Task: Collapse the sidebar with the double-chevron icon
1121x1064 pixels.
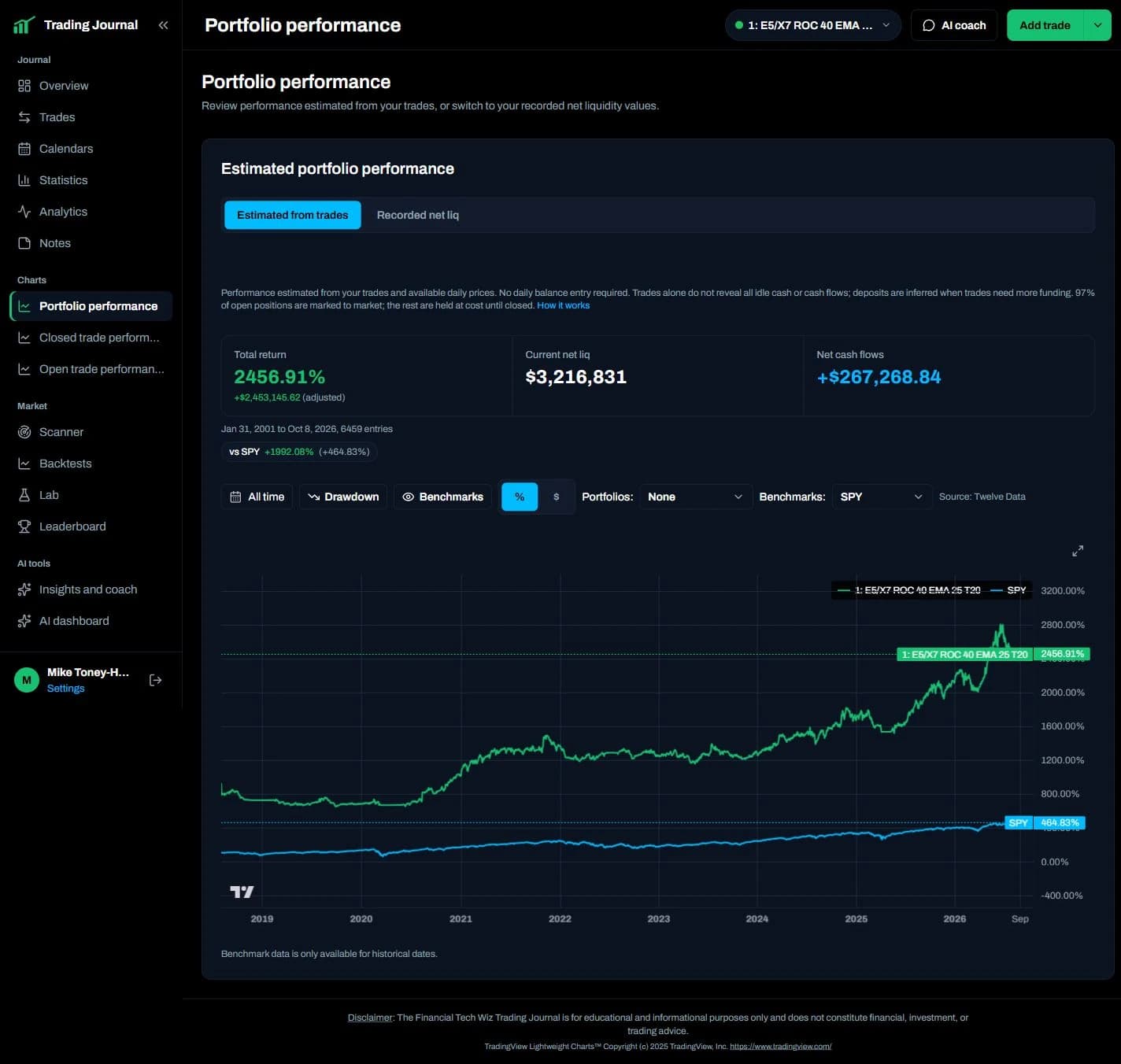Action: click(163, 25)
